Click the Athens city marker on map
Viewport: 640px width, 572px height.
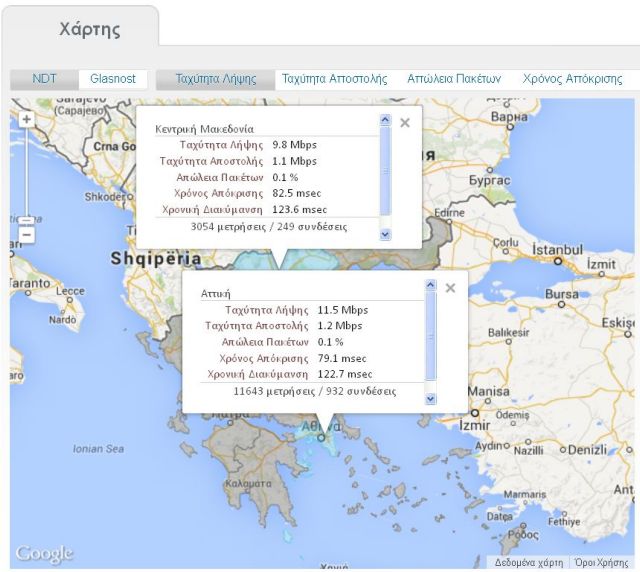tap(322, 438)
